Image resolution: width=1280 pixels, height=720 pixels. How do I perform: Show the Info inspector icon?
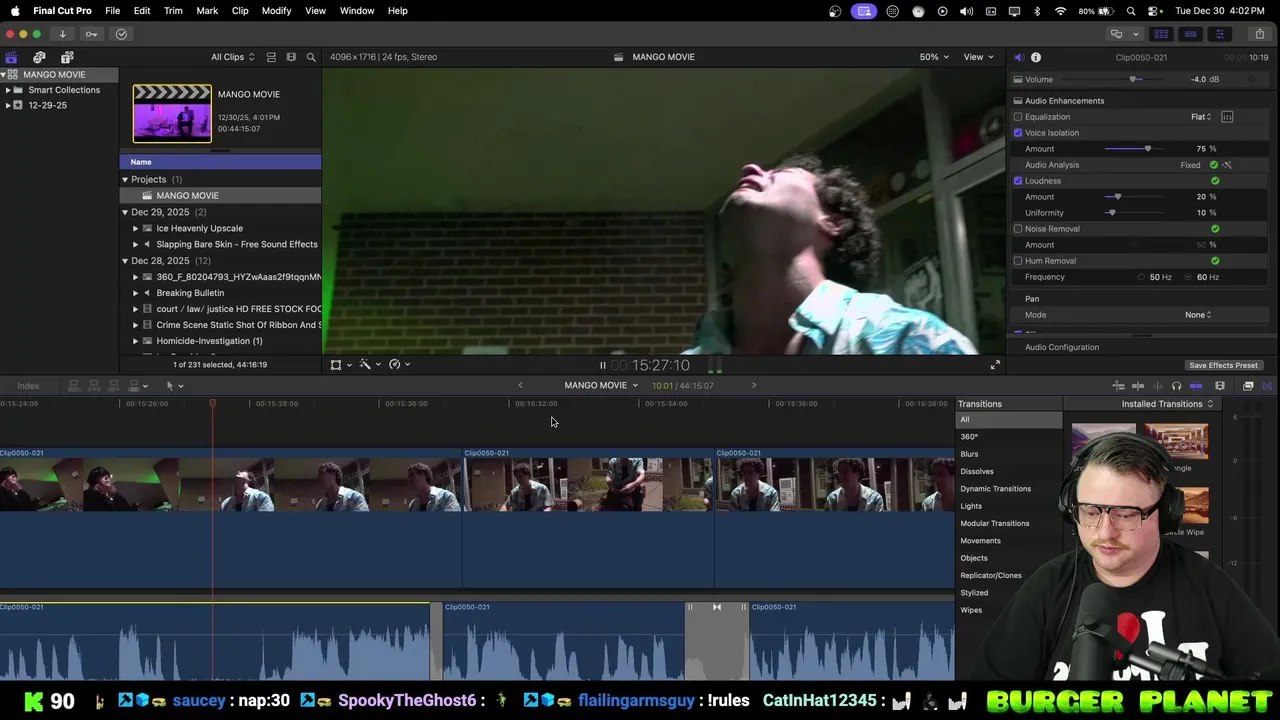pos(1036,57)
